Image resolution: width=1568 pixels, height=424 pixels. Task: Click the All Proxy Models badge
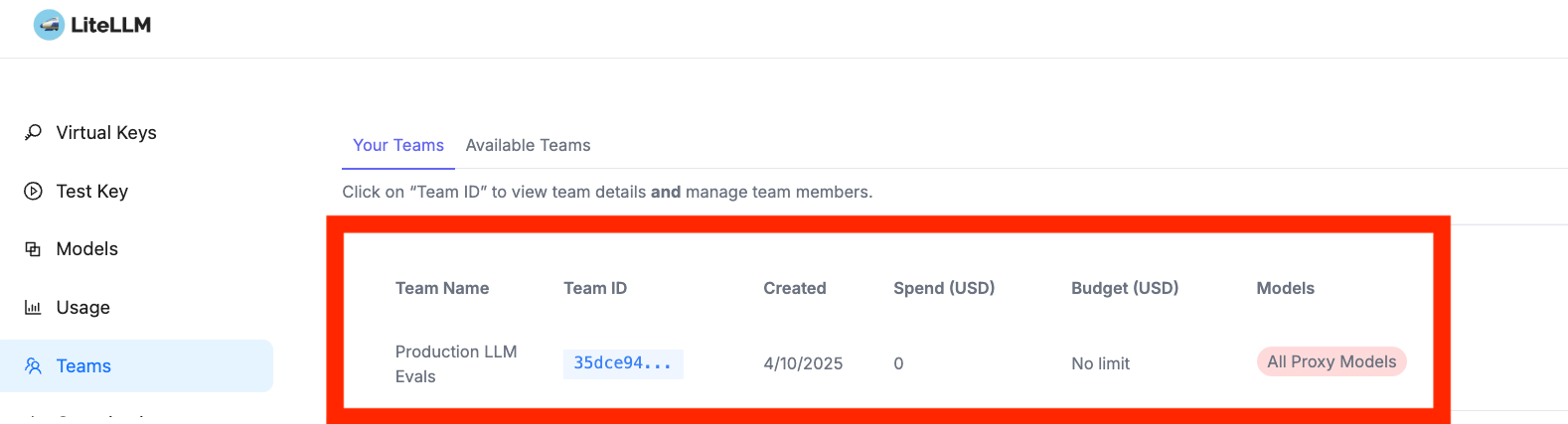(x=1331, y=362)
